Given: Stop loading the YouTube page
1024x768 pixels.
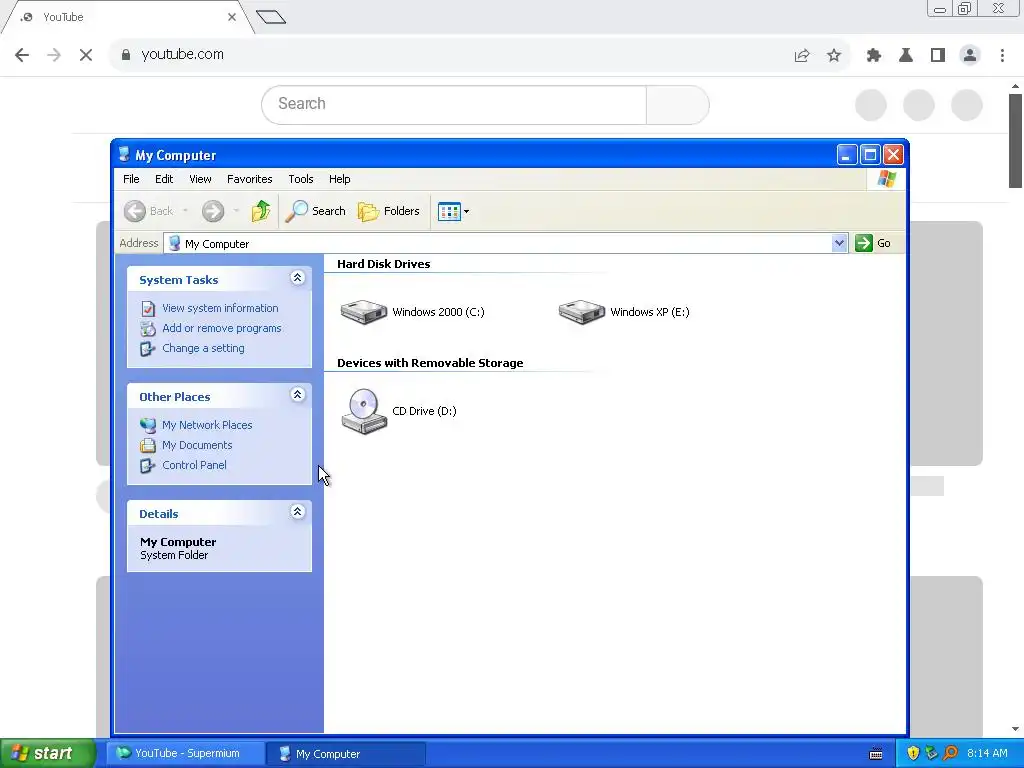Looking at the screenshot, I should pos(86,55).
